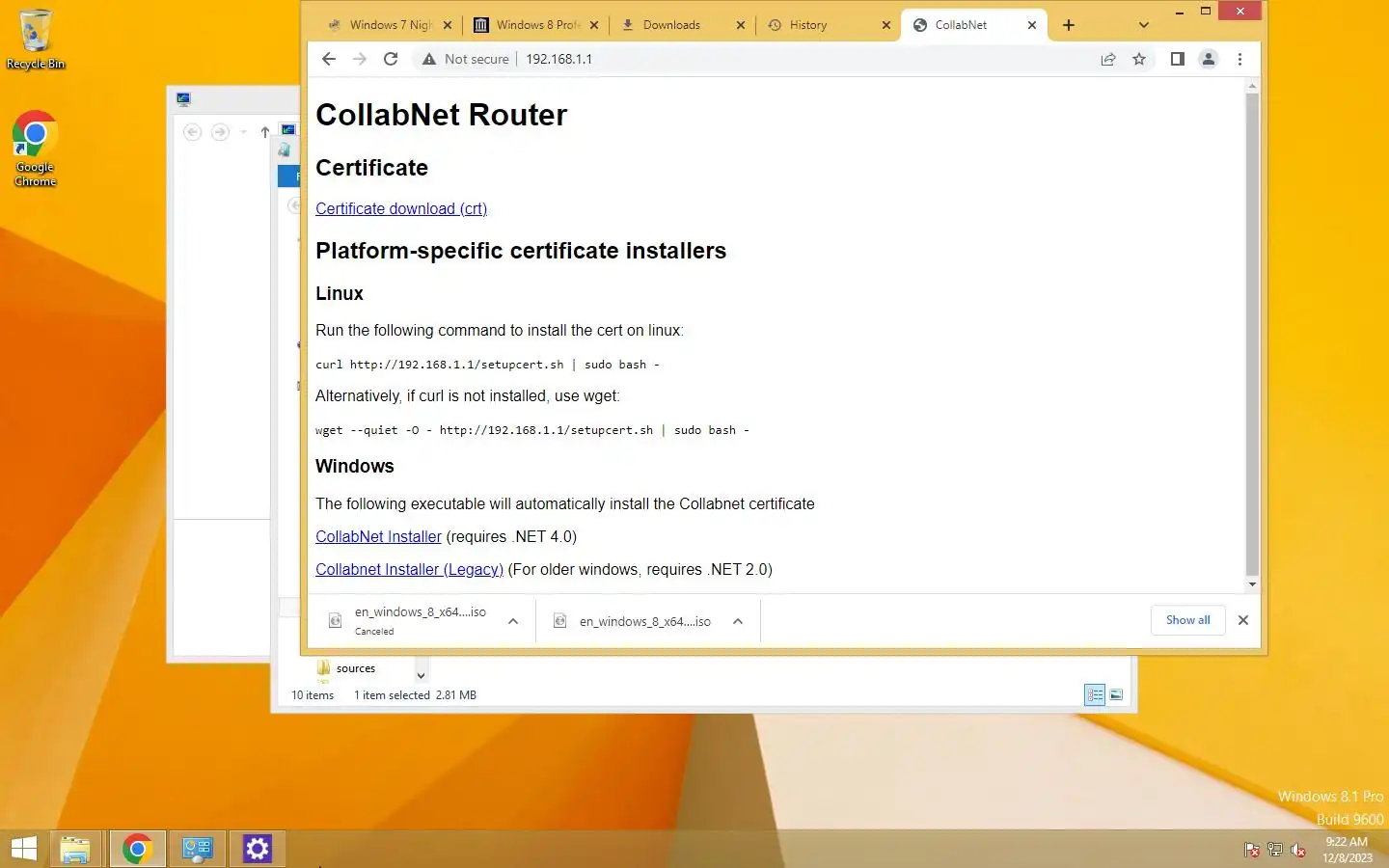Expand second iso download options chevron
The width and height of the screenshot is (1389, 868).
point(738,621)
